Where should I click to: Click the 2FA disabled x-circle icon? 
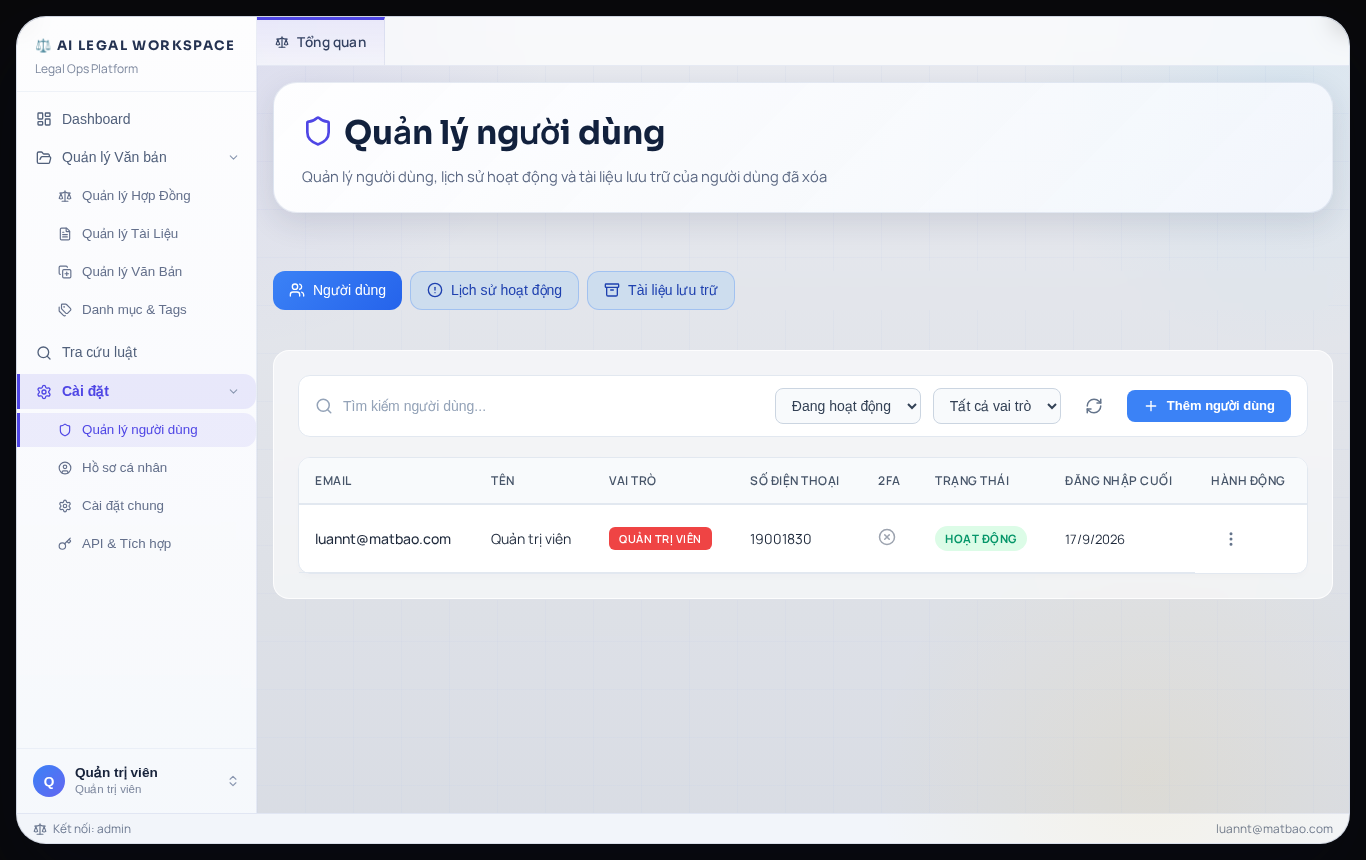point(887,537)
